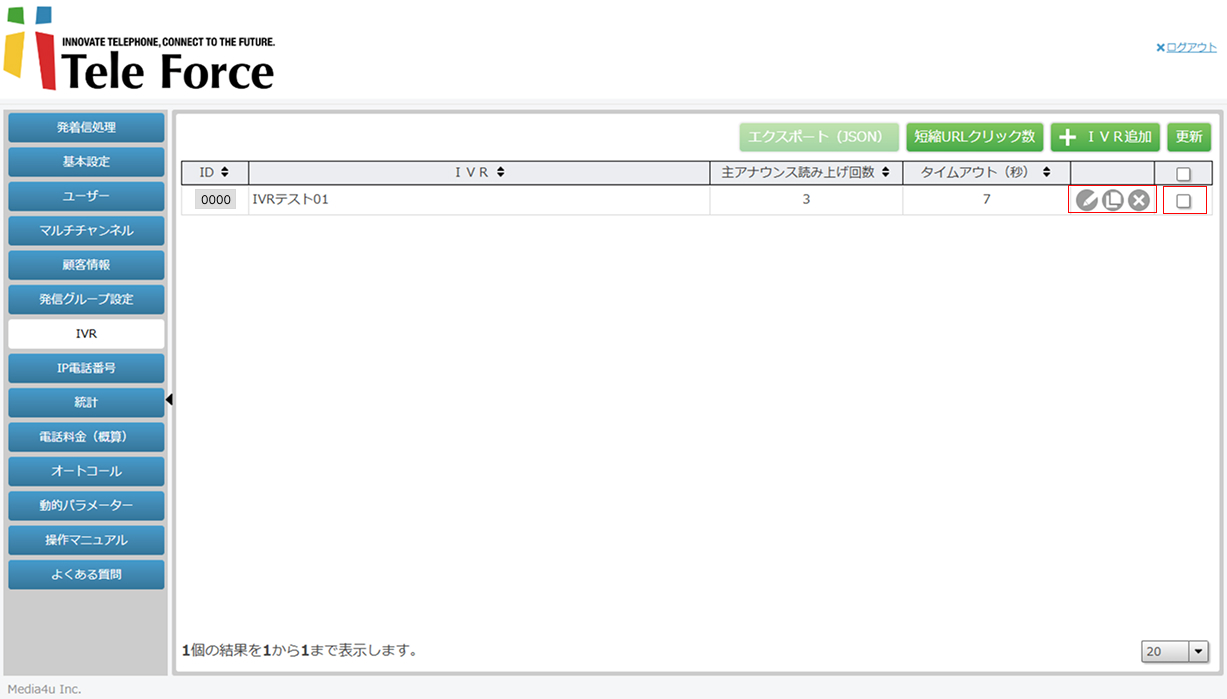
Task: Select the IVR sidebar menu item
Action: (86, 334)
